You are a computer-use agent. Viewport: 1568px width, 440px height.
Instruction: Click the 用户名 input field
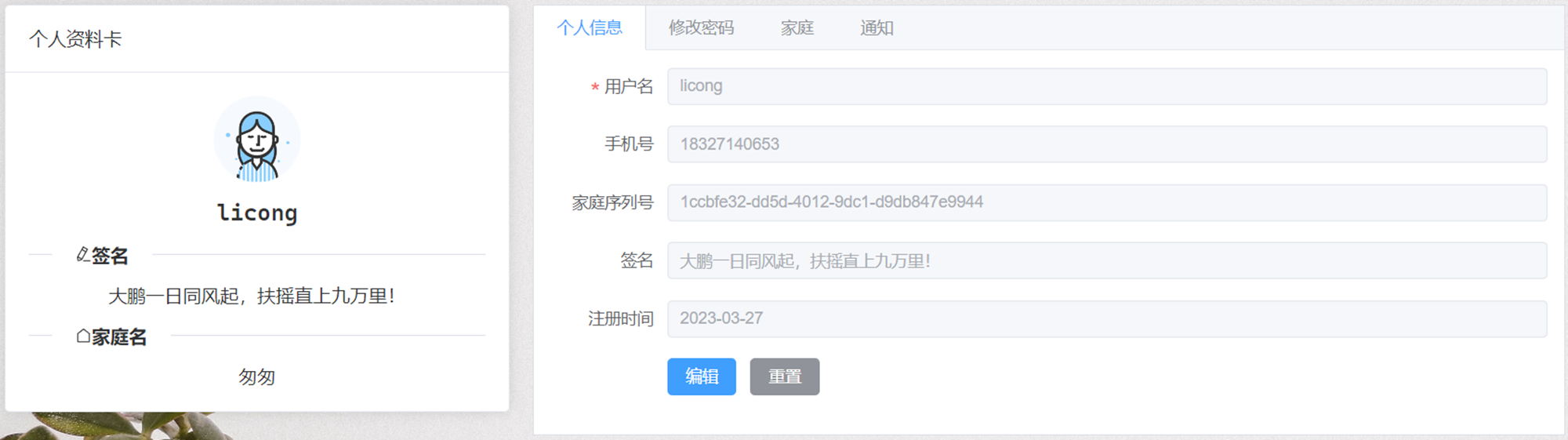(x=1107, y=86)
